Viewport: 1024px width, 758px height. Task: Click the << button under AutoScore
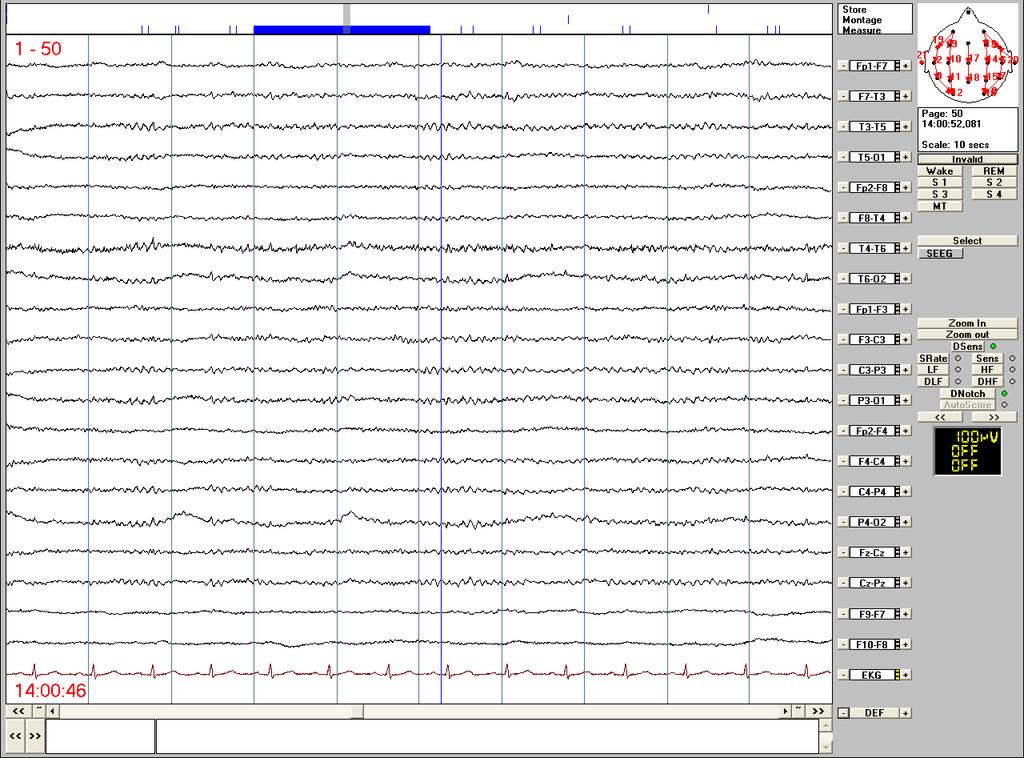[940, 417]
